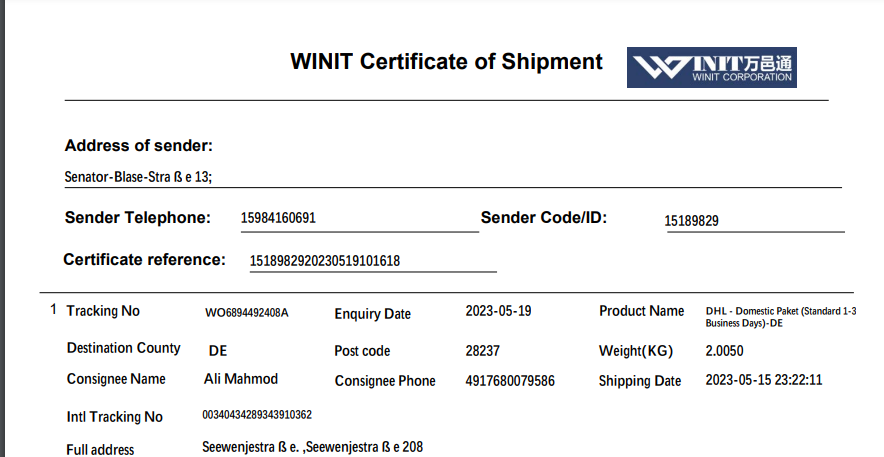Click the certificate reference number field
884x457 pixels.
325,261
